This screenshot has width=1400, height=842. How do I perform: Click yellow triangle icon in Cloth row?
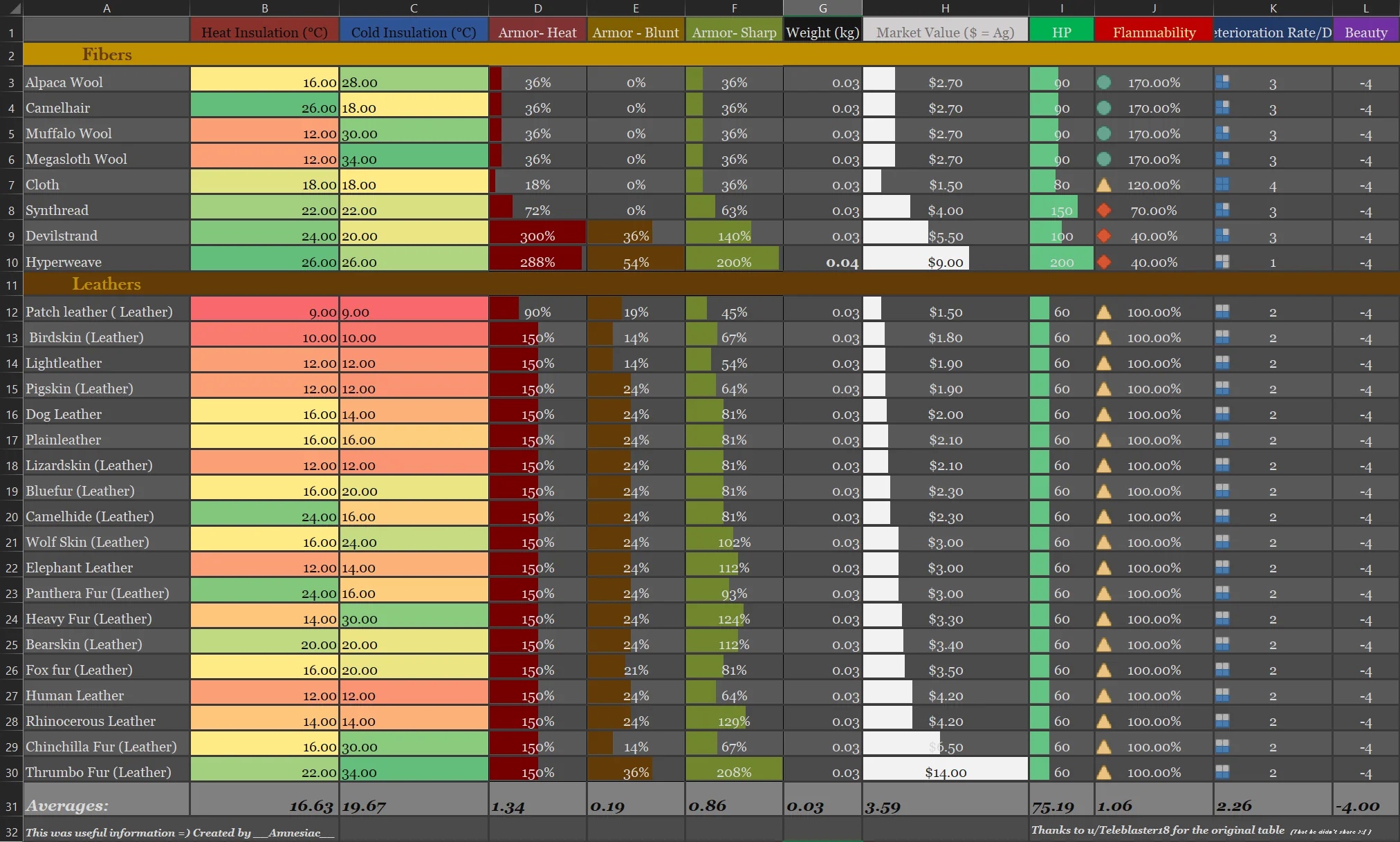[1104, 185]
